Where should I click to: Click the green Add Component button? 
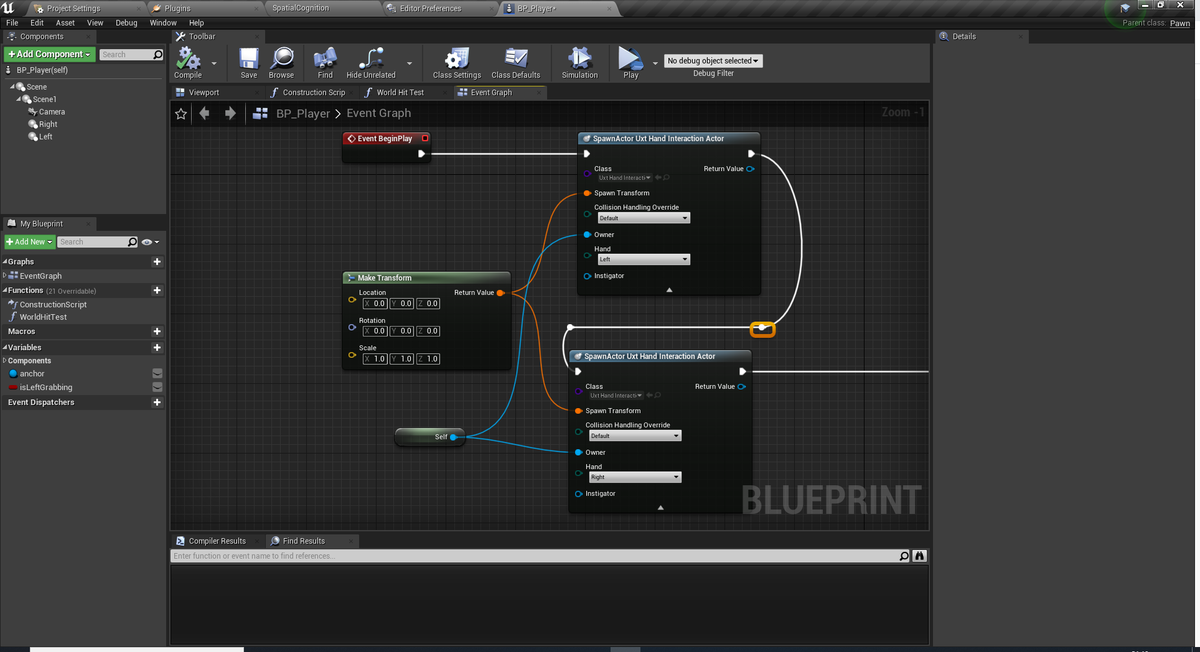point(50,54)
